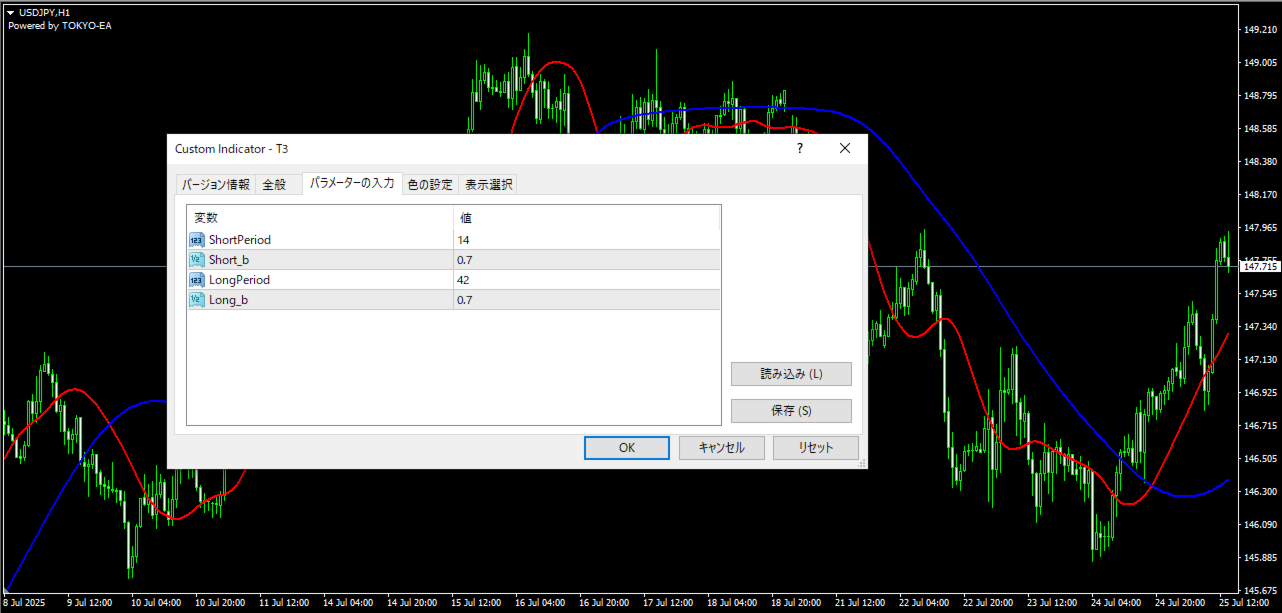Click the キャンセル button
The image size is (1282, 613).
pos(721,448)
